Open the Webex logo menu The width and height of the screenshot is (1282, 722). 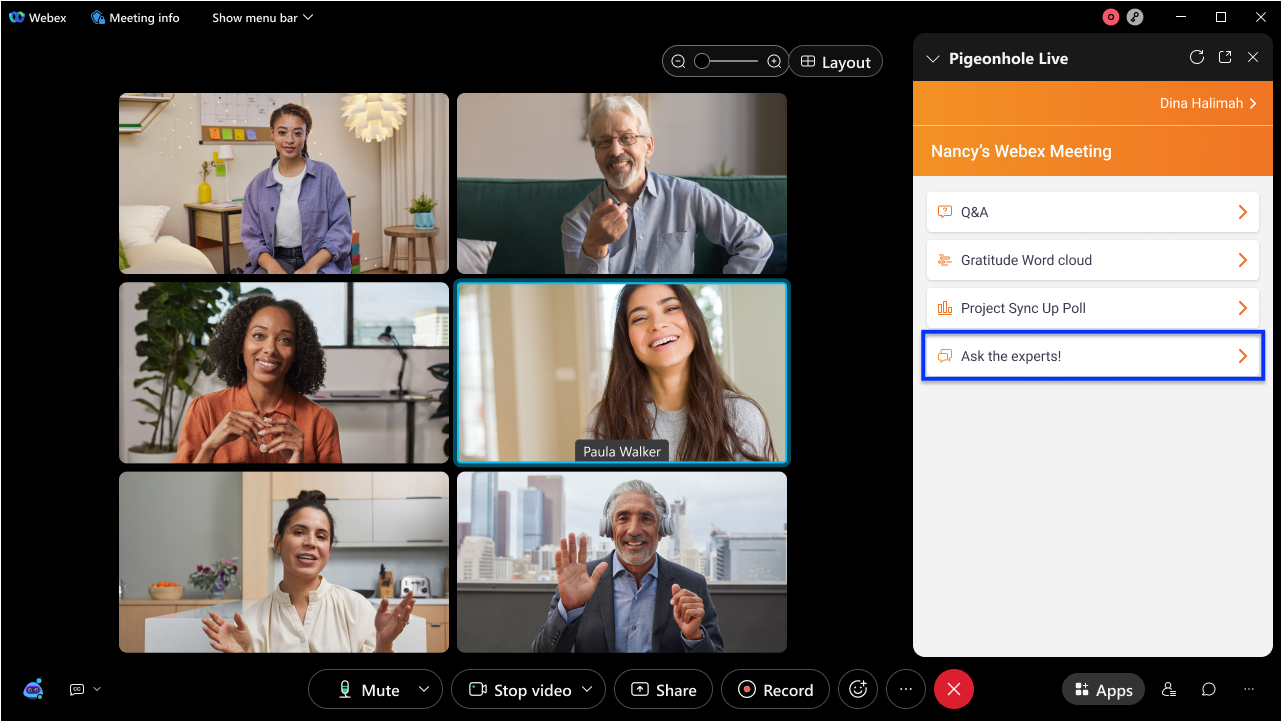coord(37,17)
